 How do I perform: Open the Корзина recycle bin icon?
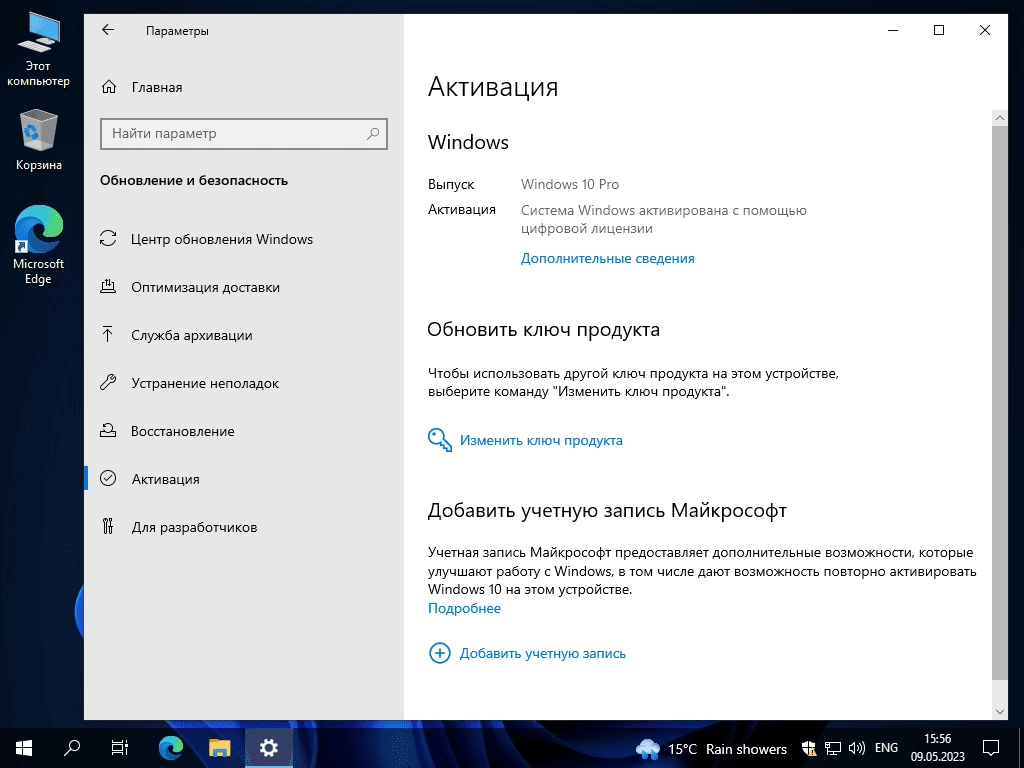39,140
